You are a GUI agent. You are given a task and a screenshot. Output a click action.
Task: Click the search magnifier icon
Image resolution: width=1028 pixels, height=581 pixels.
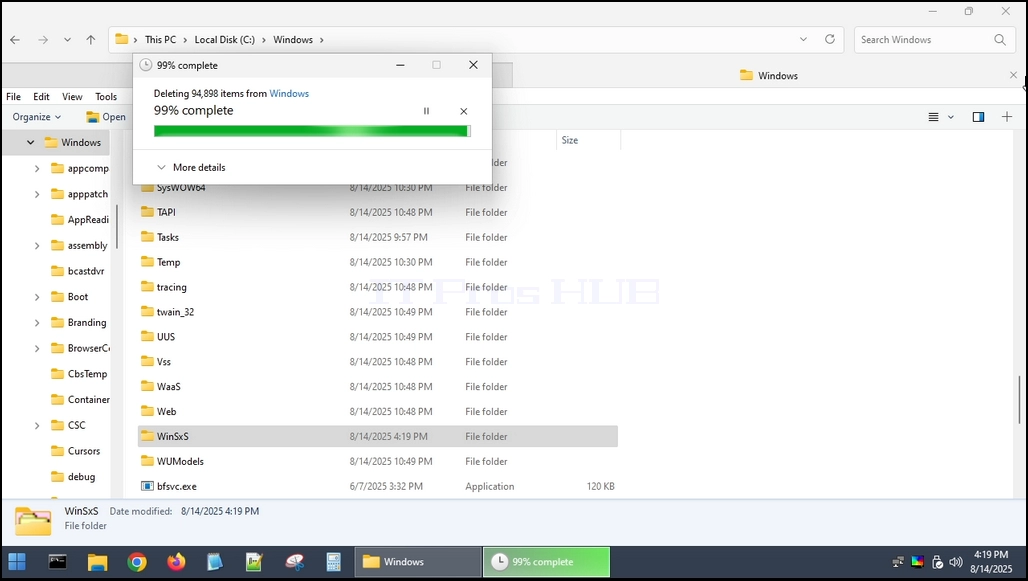[x=1000, y=40]
